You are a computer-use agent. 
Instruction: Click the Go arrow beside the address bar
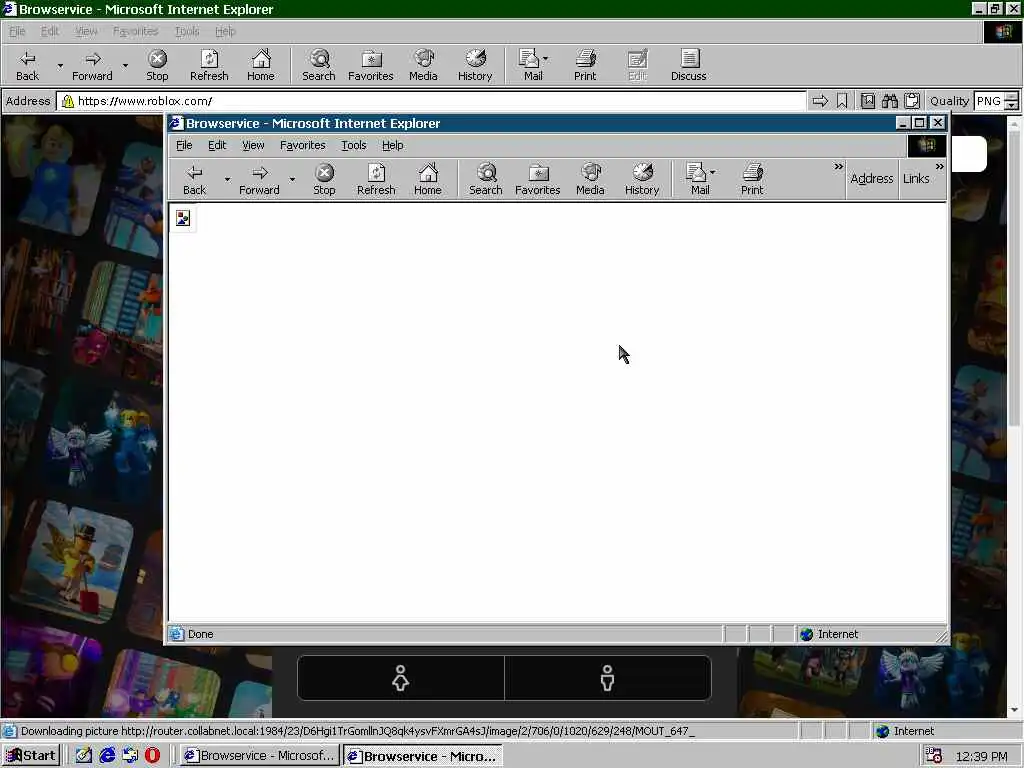coord(820,101)
